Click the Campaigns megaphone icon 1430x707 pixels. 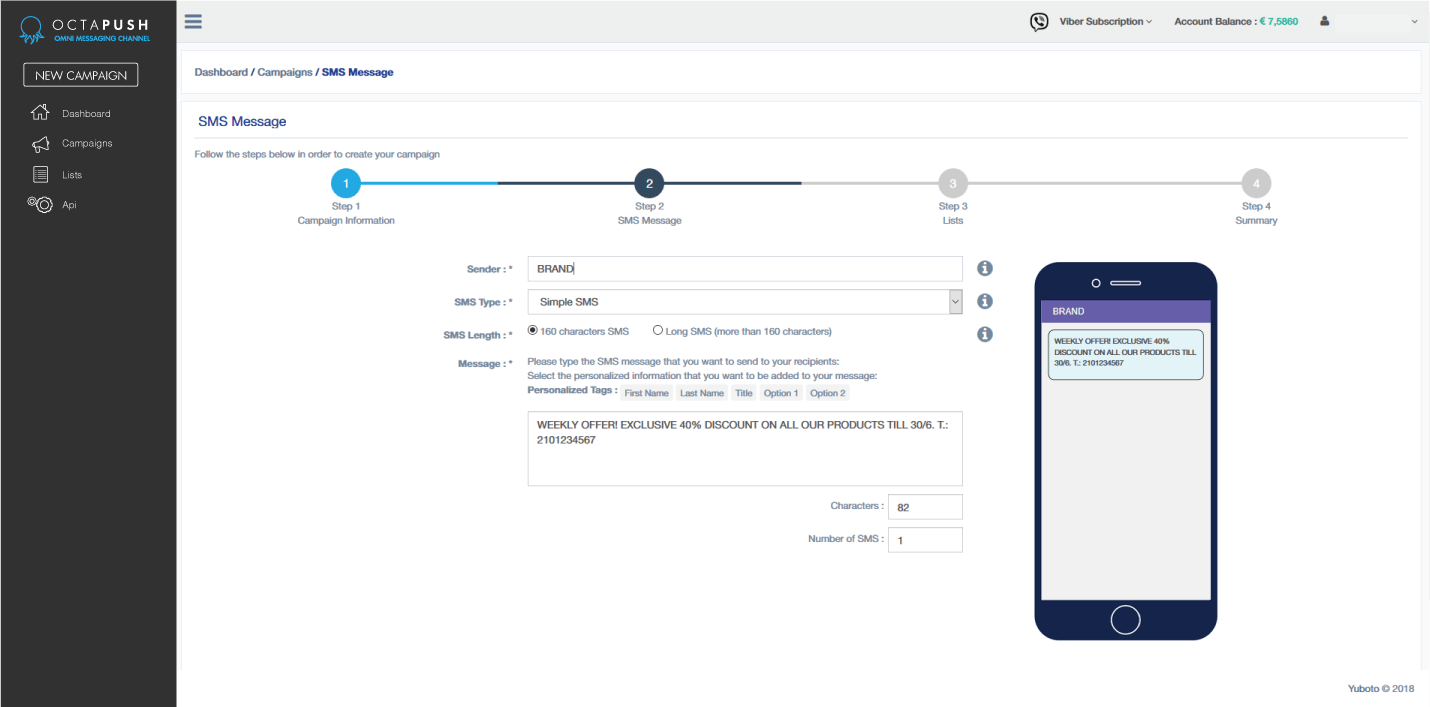pyautogui.click(x=40, y=144)
